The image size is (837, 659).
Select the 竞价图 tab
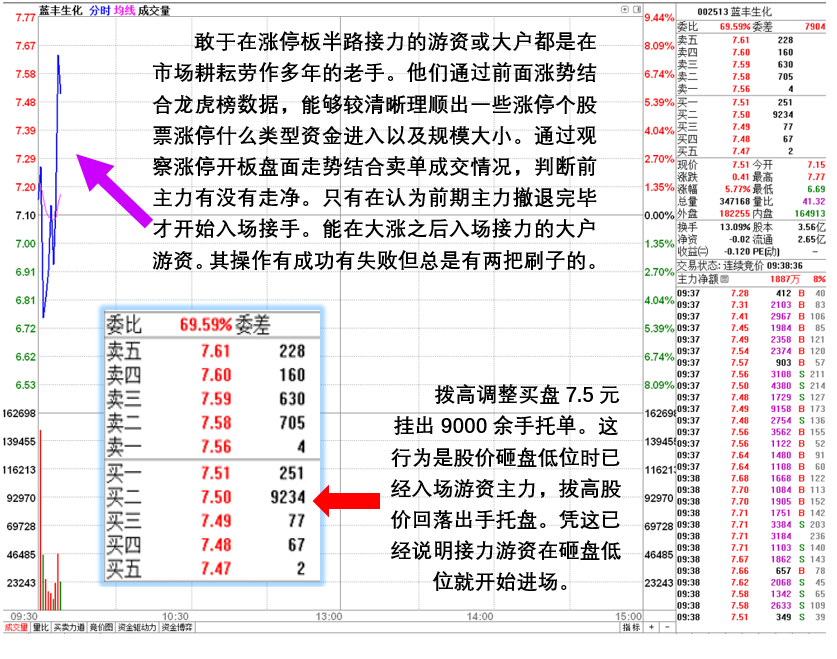[102, 628]
